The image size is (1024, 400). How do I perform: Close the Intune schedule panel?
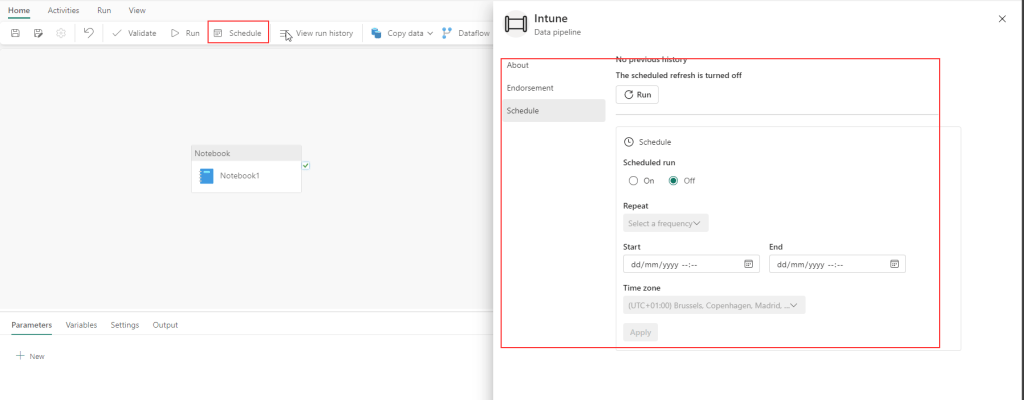[1002, 19]
